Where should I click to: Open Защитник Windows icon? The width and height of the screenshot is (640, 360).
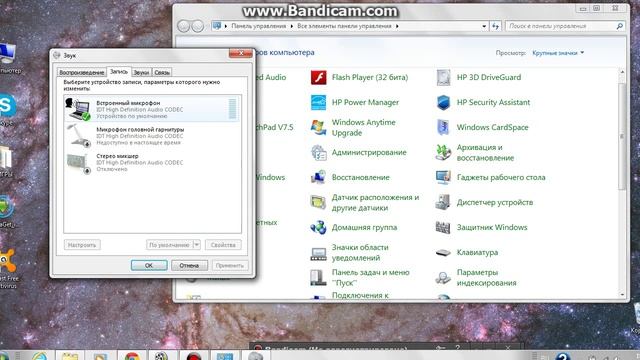[x=443, y=227]
